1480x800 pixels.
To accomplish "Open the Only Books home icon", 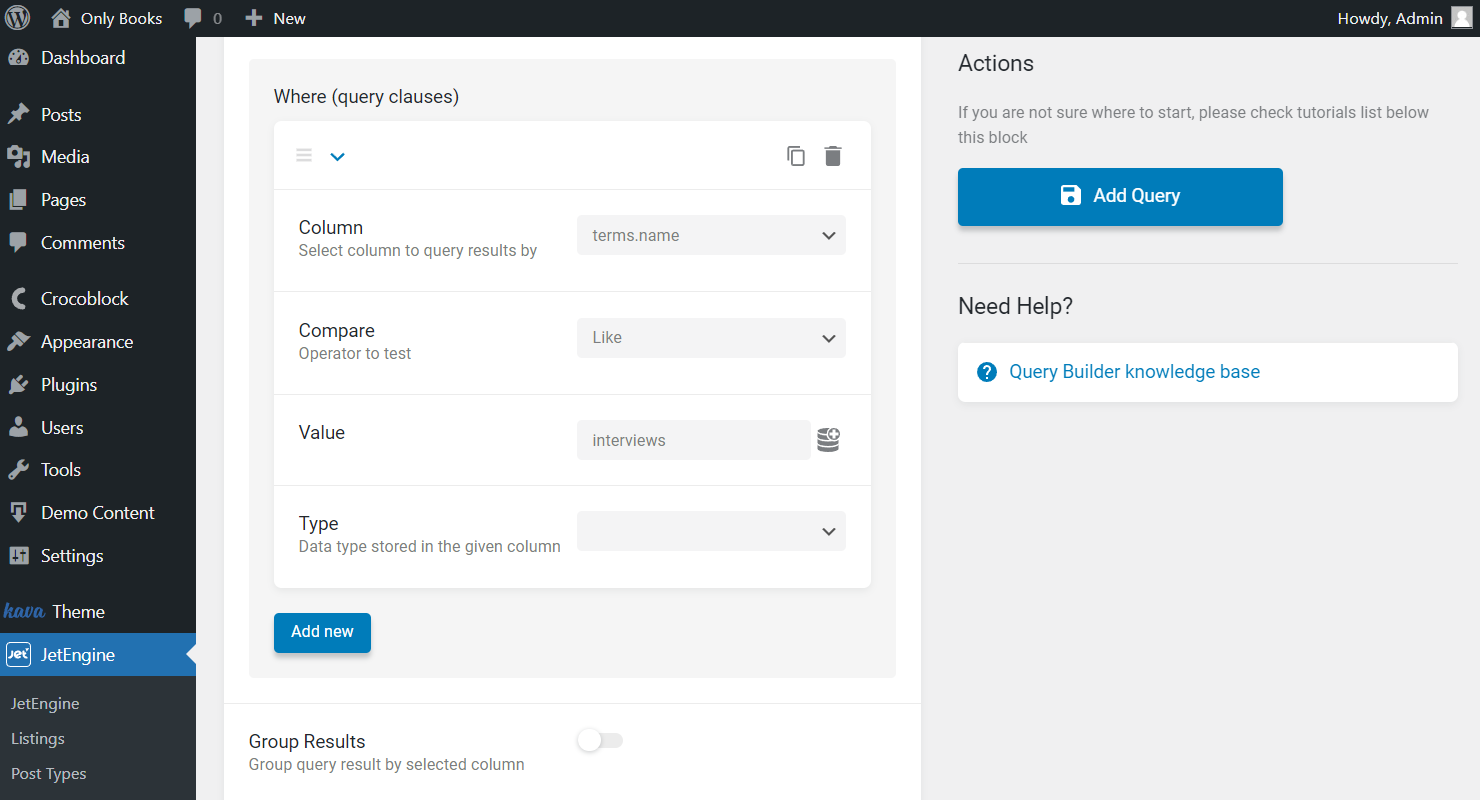I will click(x=61, y=18).
